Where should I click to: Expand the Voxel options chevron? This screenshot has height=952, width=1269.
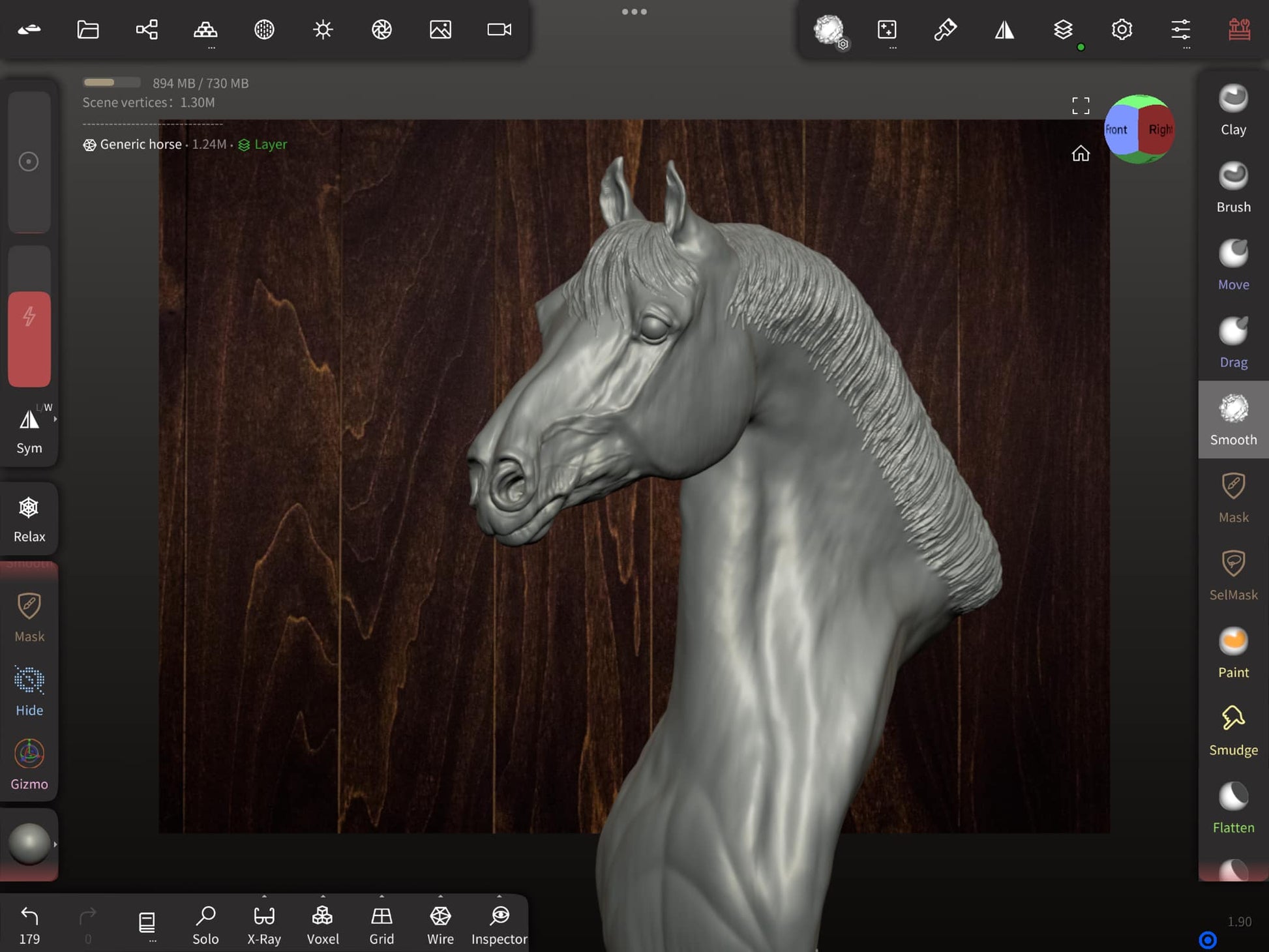coord(323,897)
